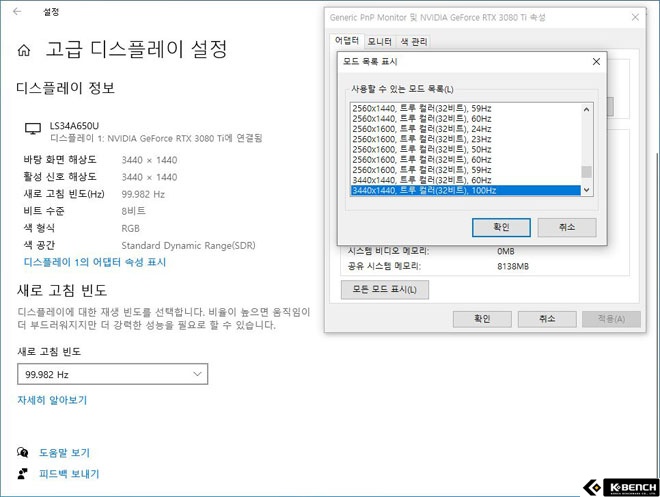Viewport: 660px width, 497px height.
Task: Click the 8138MB shared memory value
Action: click(x=513, y=266)
